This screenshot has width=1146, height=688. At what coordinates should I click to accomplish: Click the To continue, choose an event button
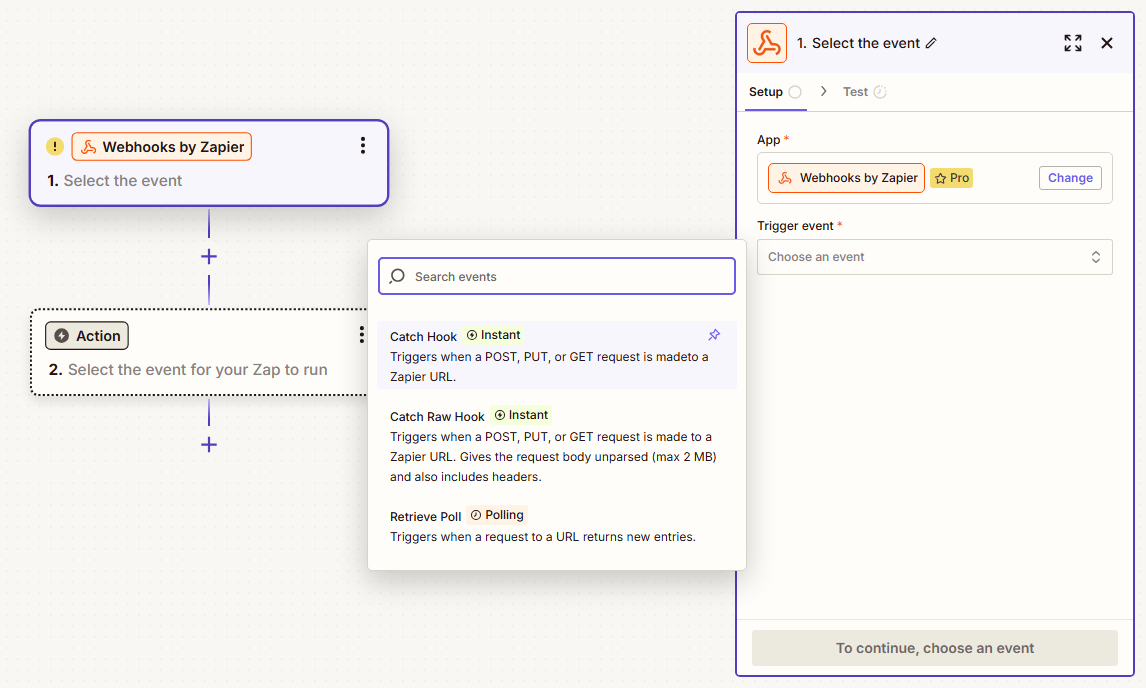tap(934, 648)
